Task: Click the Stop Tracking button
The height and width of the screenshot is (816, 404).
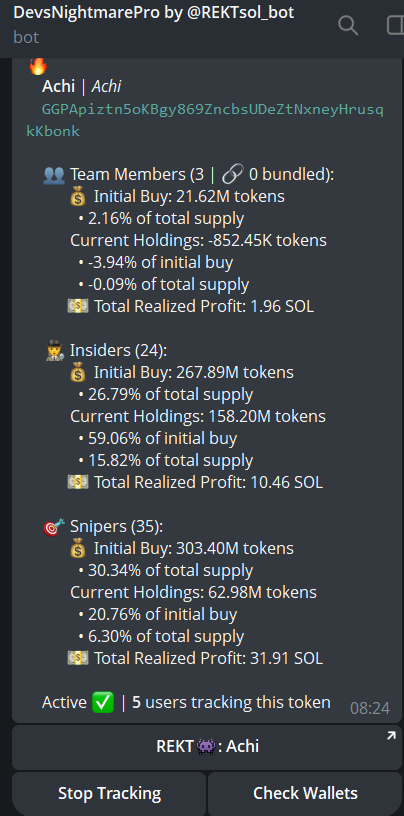Action: [x=109, y=794]
